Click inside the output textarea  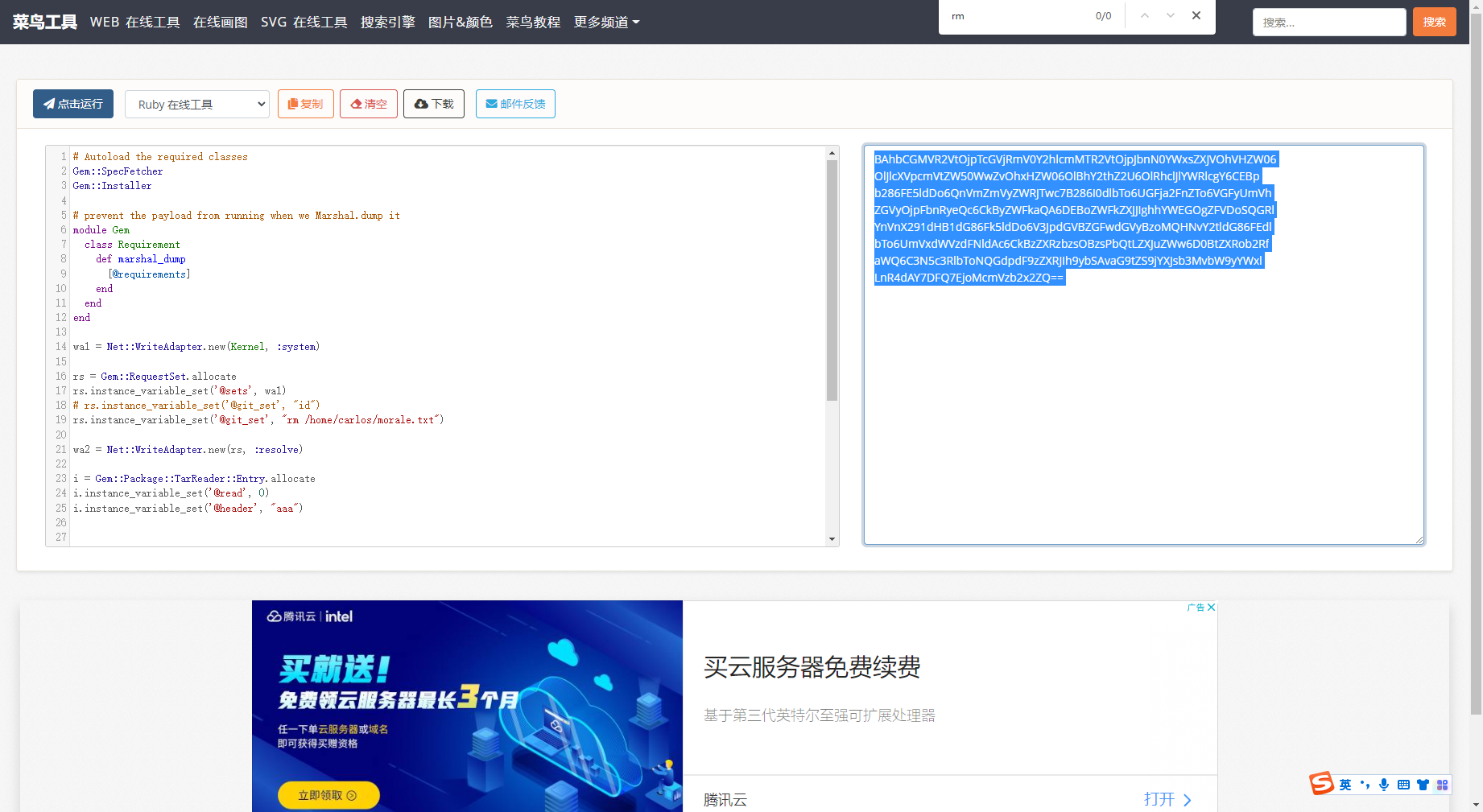pyautogui.click(x=1144, y=344)
